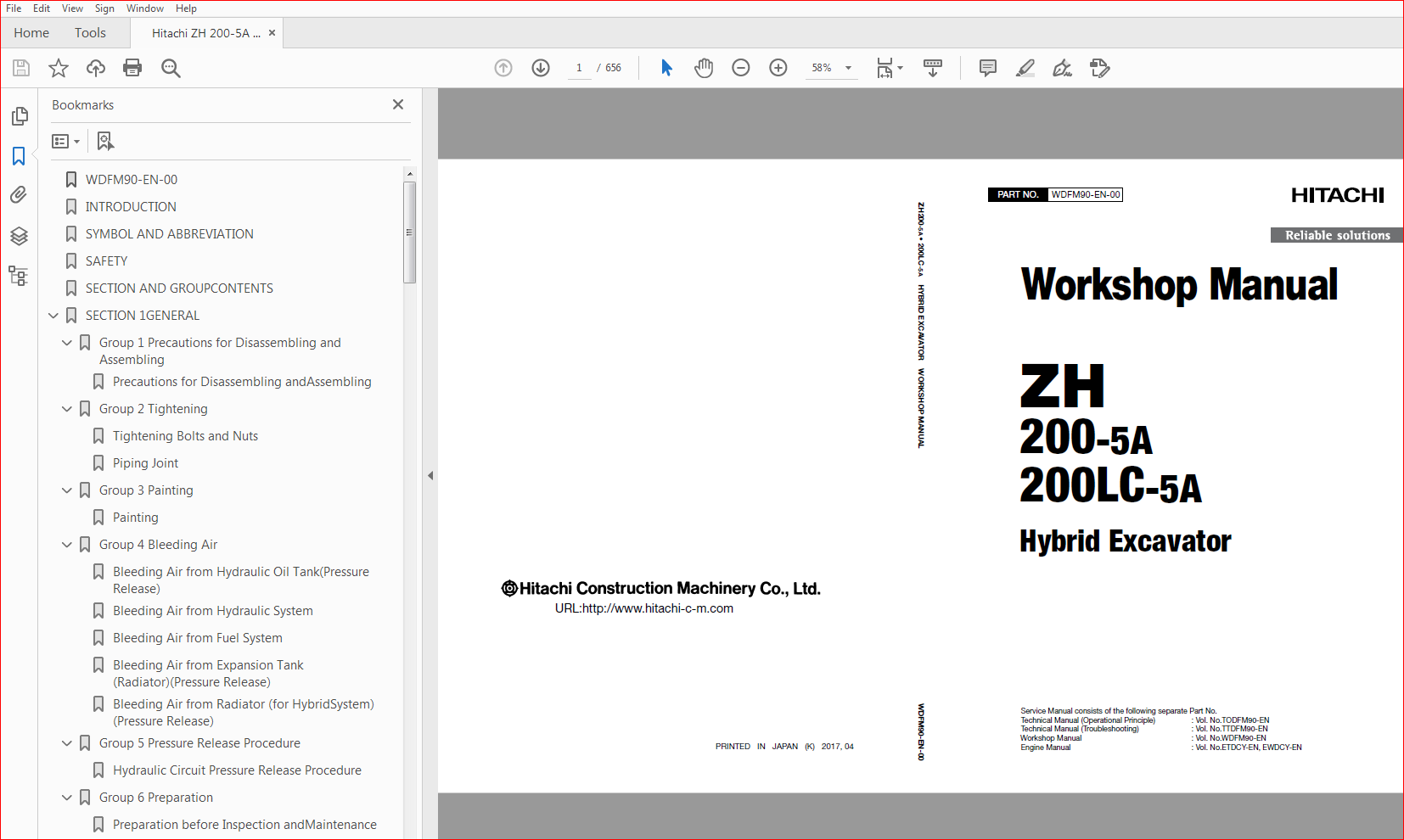
Task: Open the View menu
Action: point(72,8)
